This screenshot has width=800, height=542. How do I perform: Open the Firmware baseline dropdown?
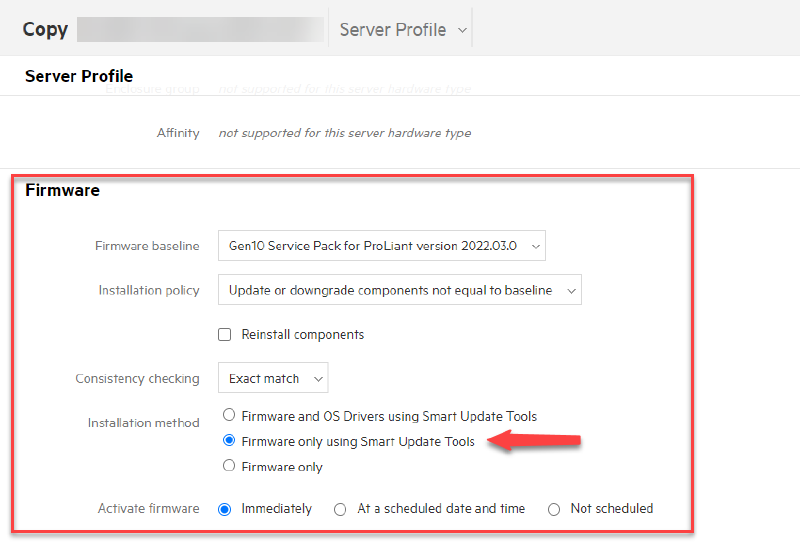[x=381, y=246]
